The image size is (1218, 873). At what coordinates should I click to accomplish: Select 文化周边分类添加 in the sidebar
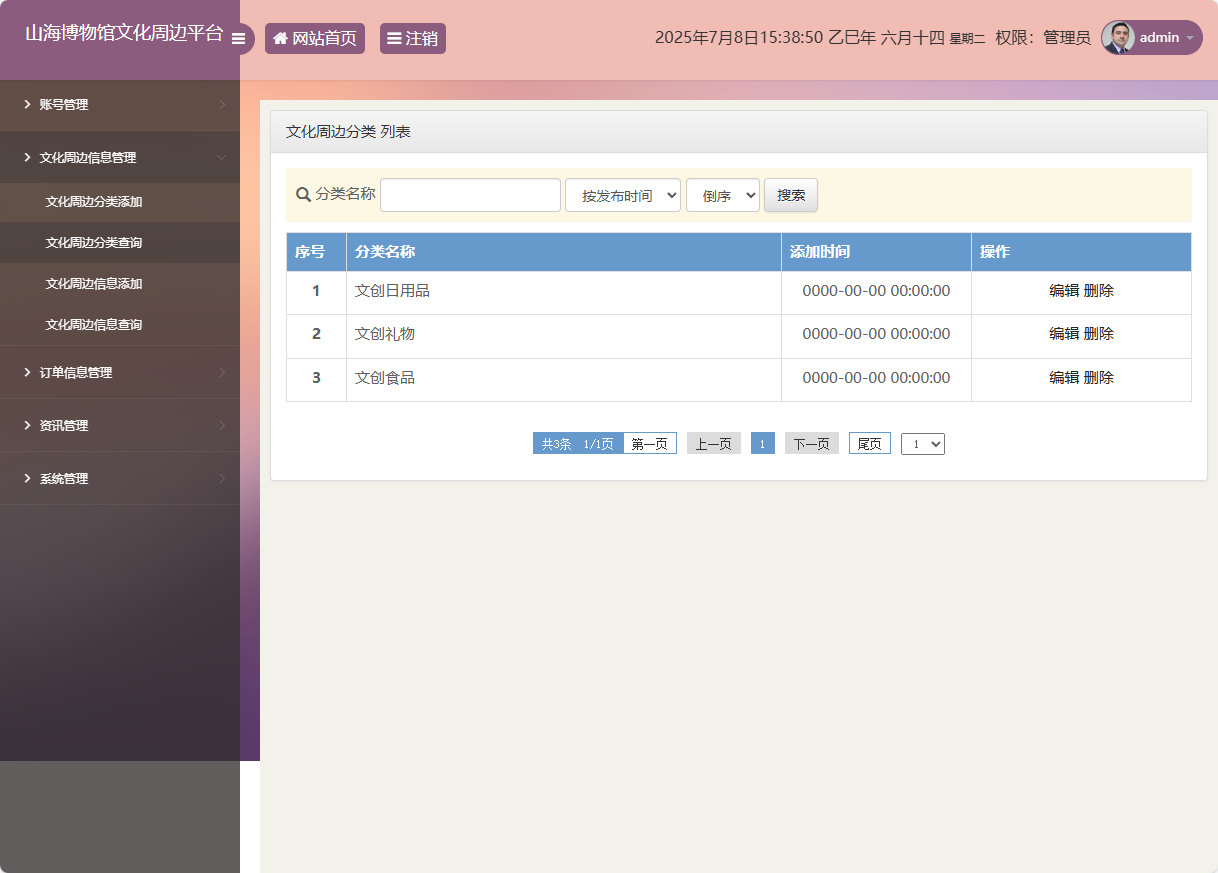coord(94,202)
